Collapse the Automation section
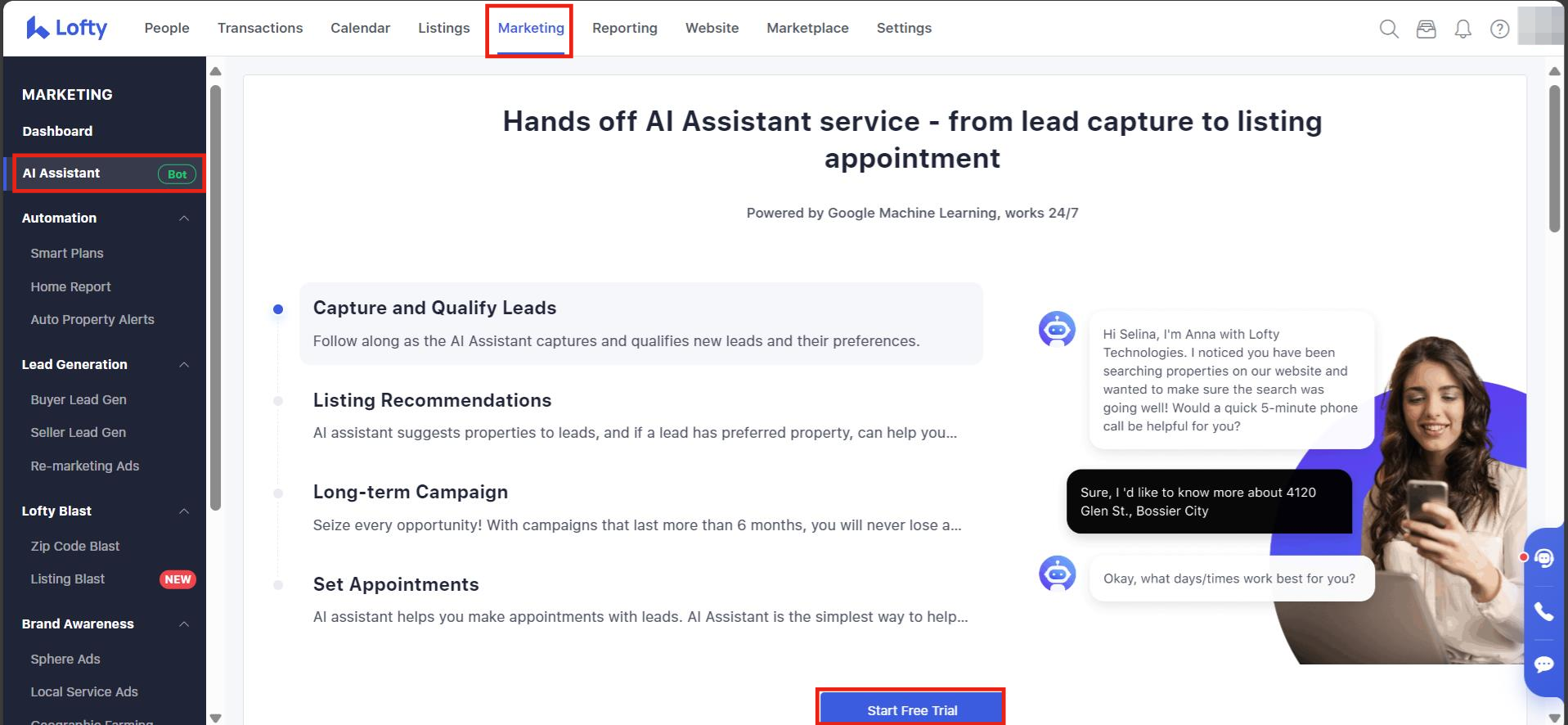Image resolution: width=1568 pixels, height=725 pixels. (x=184, y=218)
